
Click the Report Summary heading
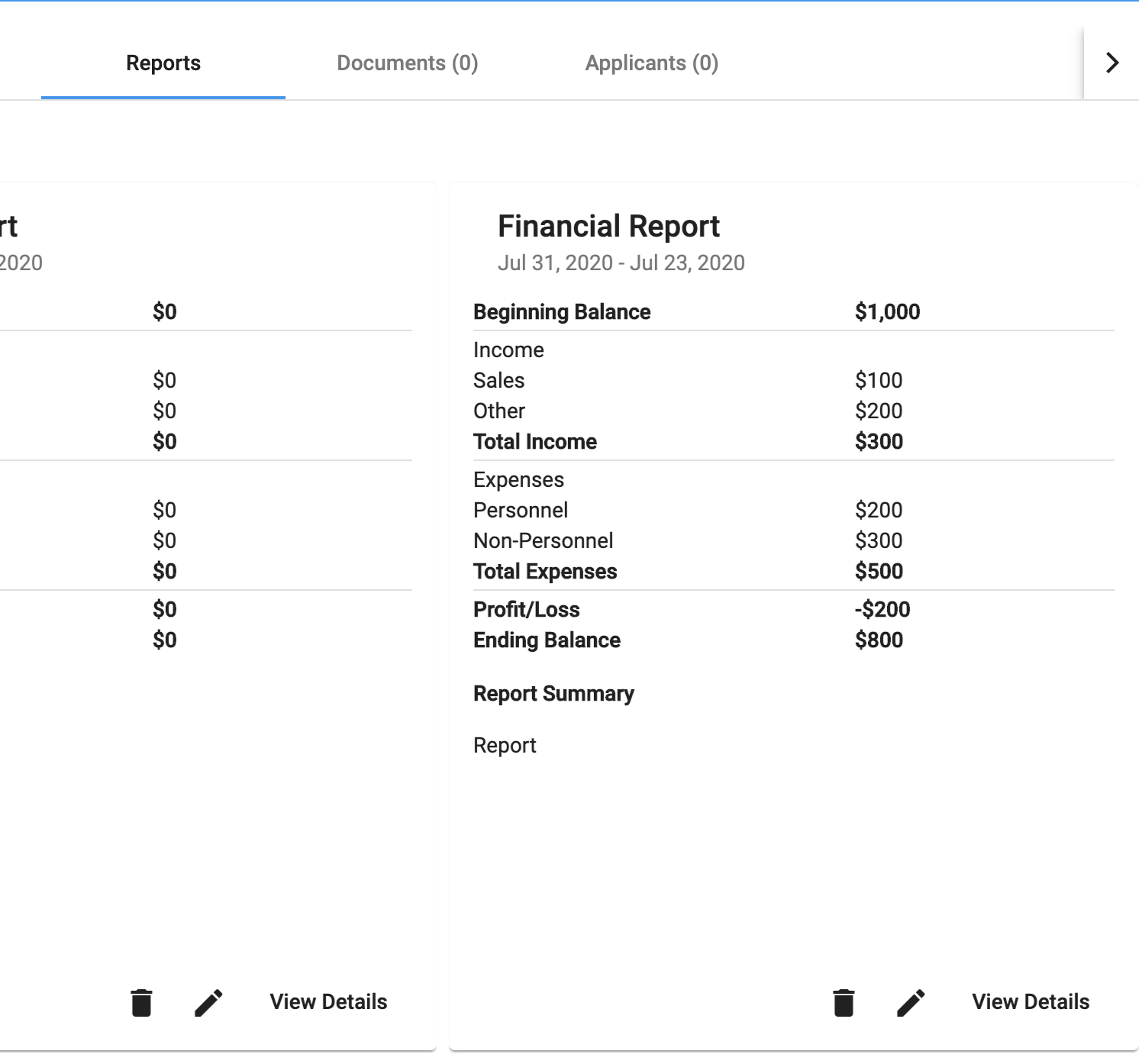pos(553,694)
